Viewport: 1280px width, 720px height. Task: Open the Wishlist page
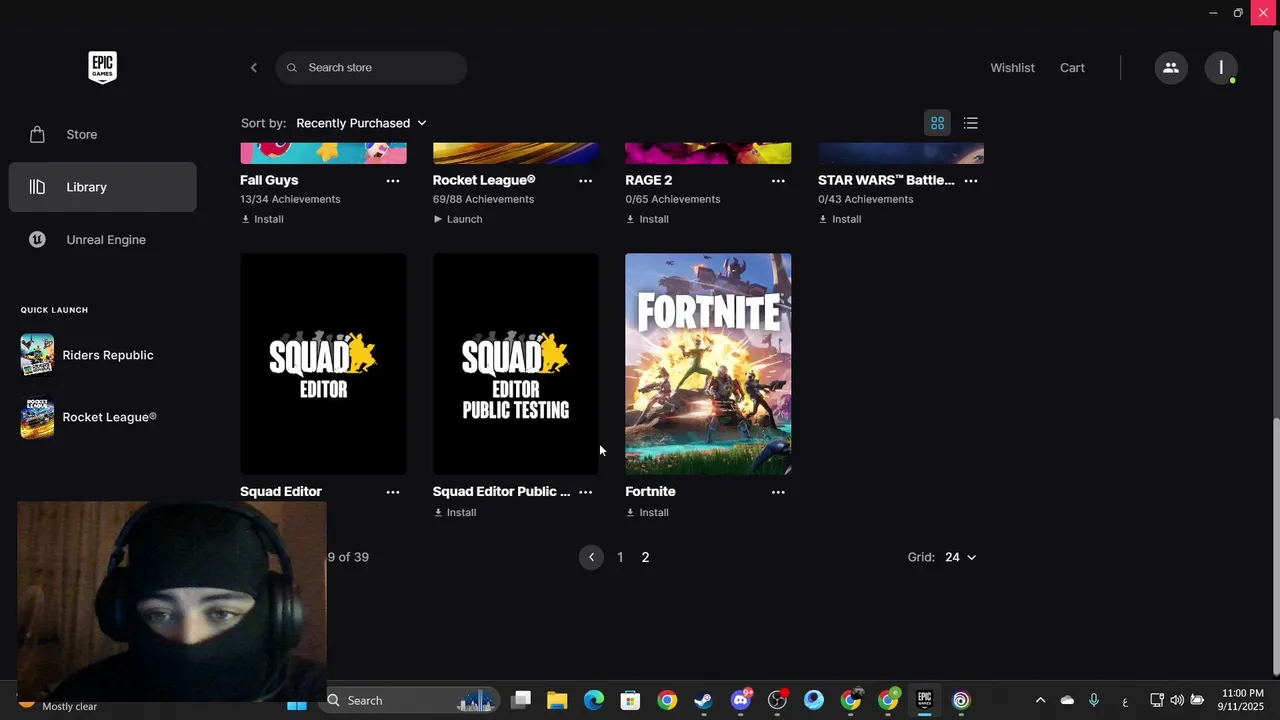point(1012,68)
